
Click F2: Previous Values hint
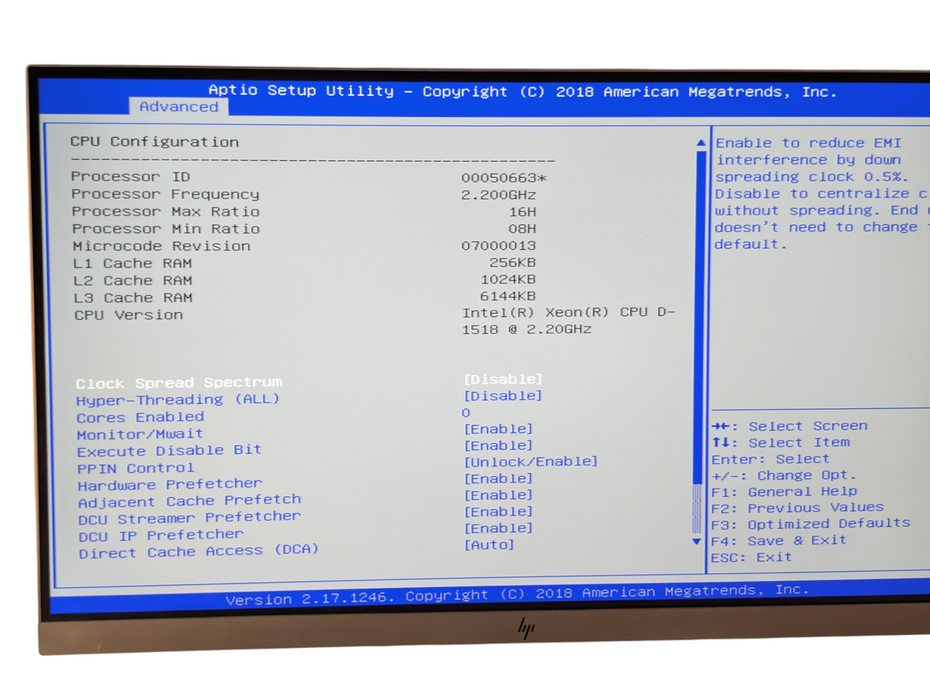coord(797,508)
